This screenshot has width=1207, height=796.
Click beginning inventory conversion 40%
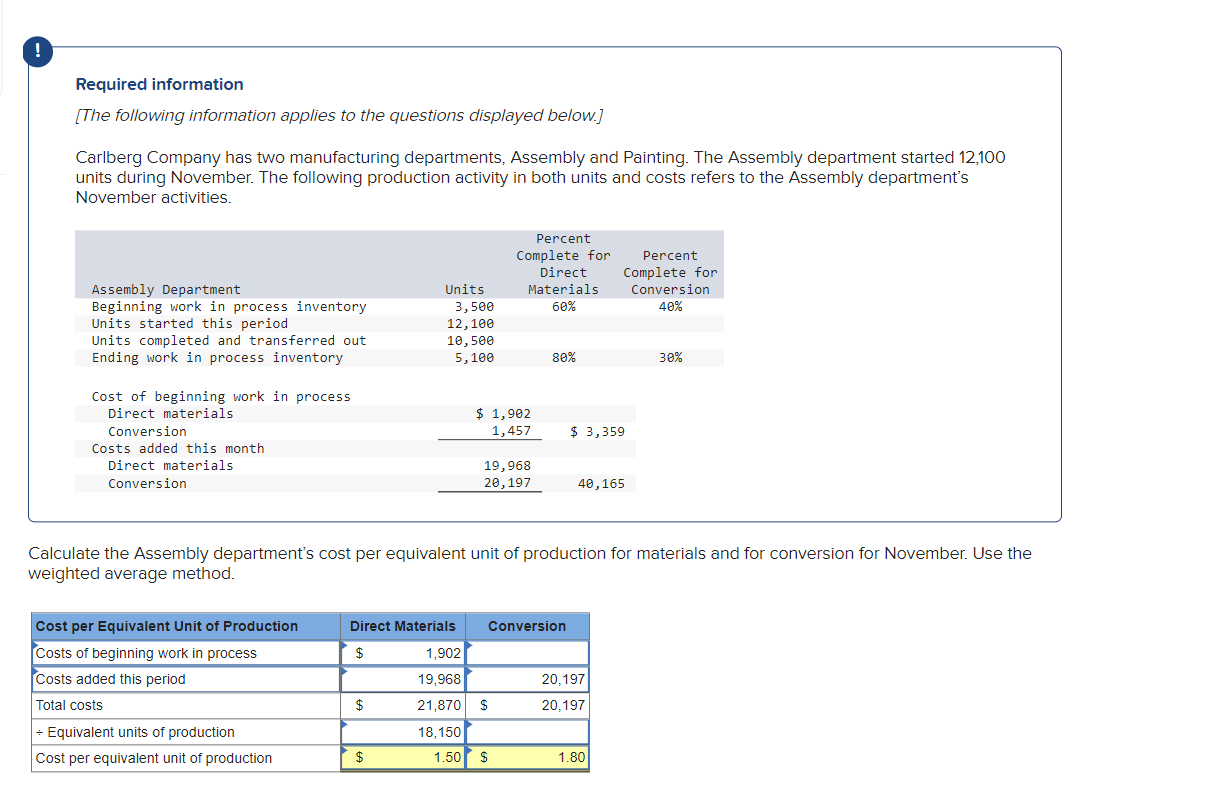671,306
